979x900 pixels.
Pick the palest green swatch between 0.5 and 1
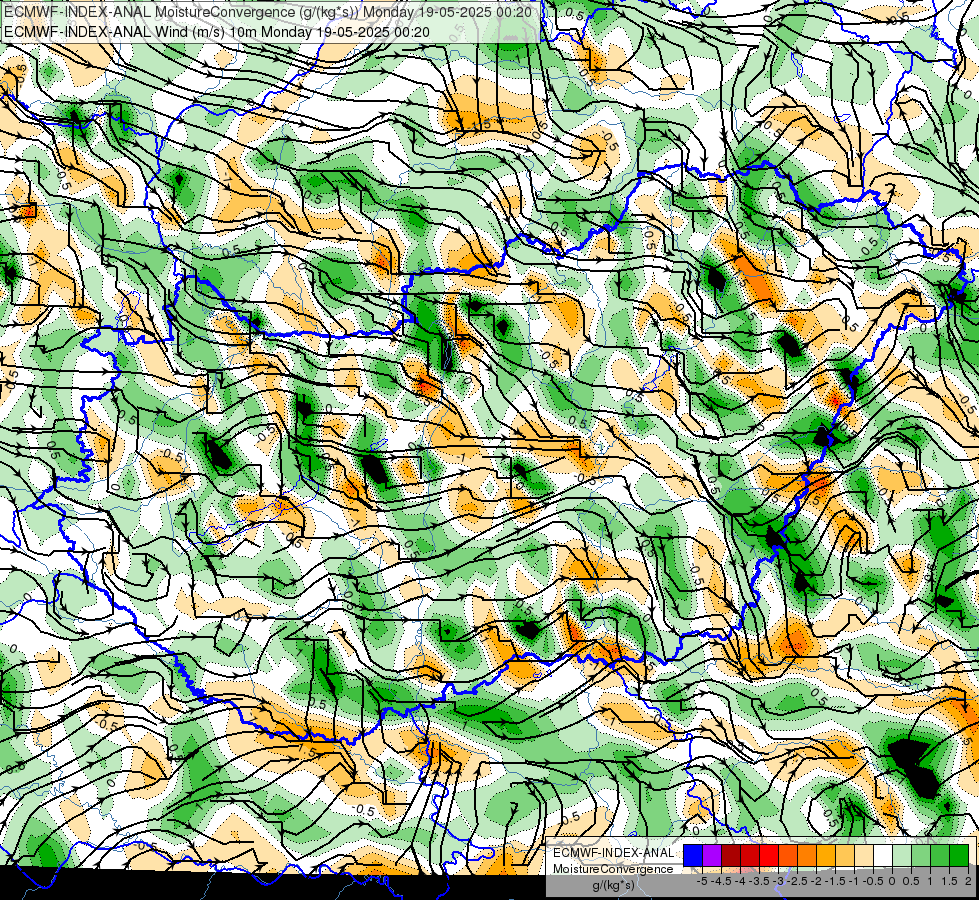902,855
